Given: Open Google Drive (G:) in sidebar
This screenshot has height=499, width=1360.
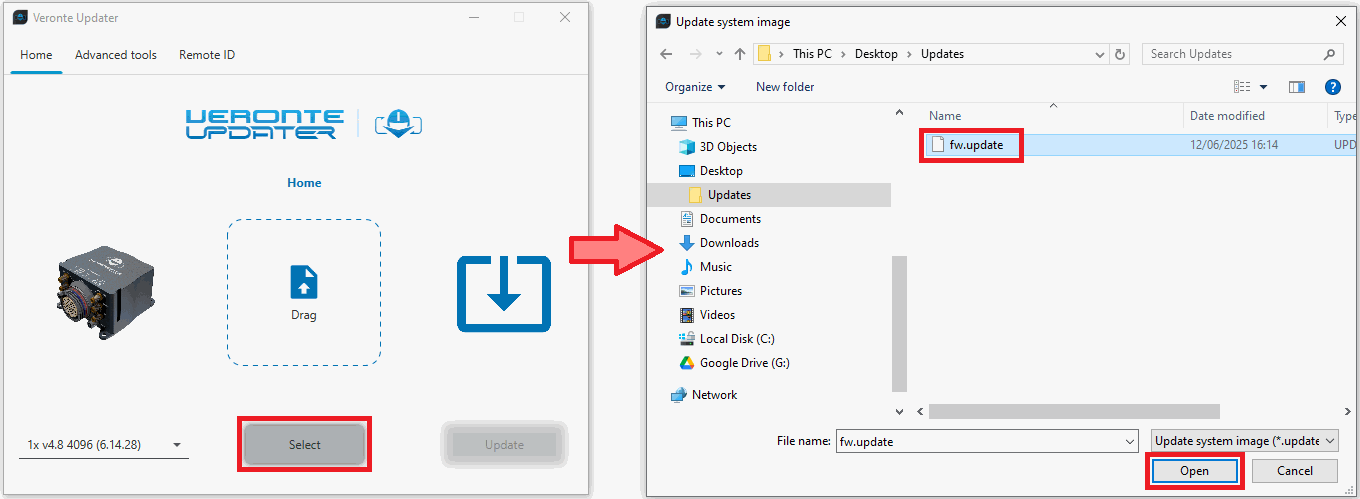Looking at the screenshot, I should (744, 363).
